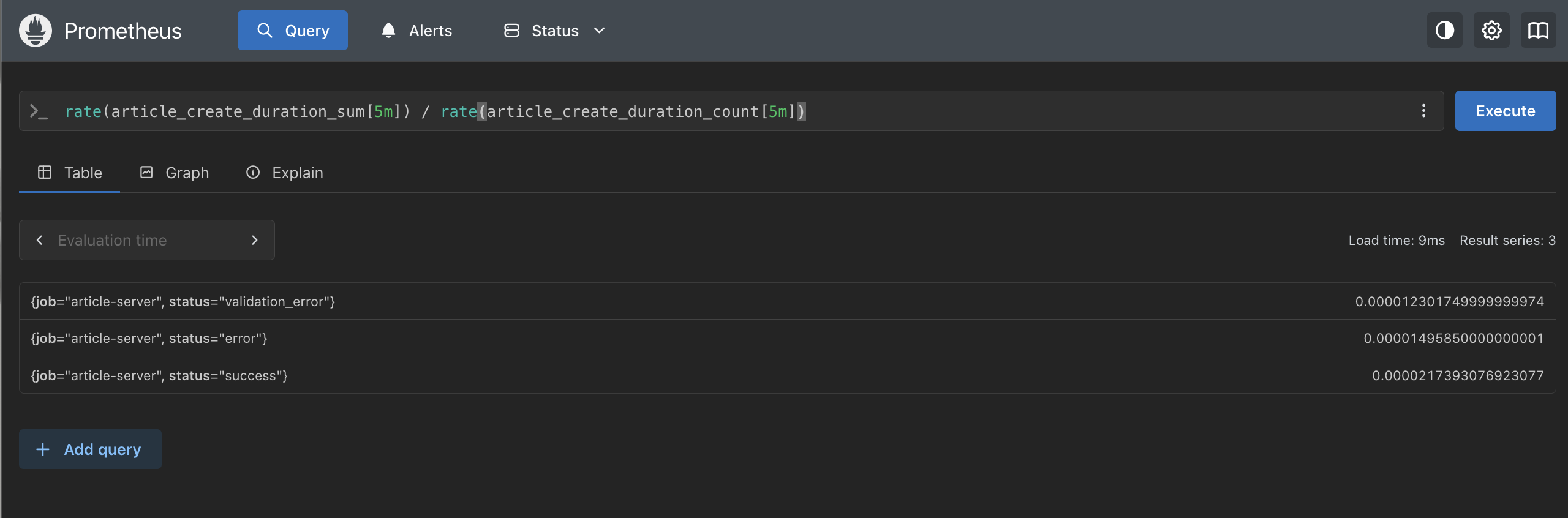The height and width of the screenshot is (518, 1568).
Task: Click the plus icon in Add query
Action: pyautogui.click(x=43, y=449)
